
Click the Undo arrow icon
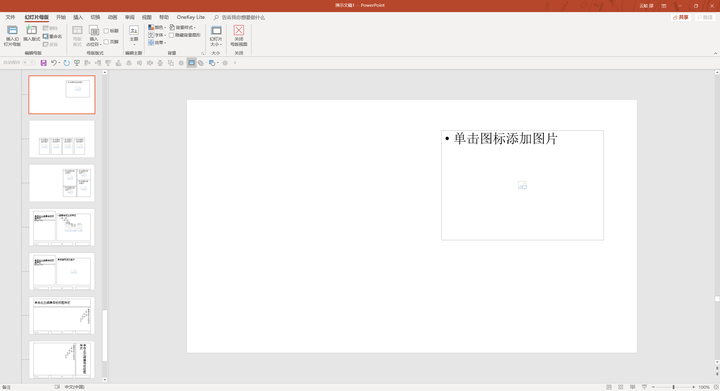tap(54, 63)
